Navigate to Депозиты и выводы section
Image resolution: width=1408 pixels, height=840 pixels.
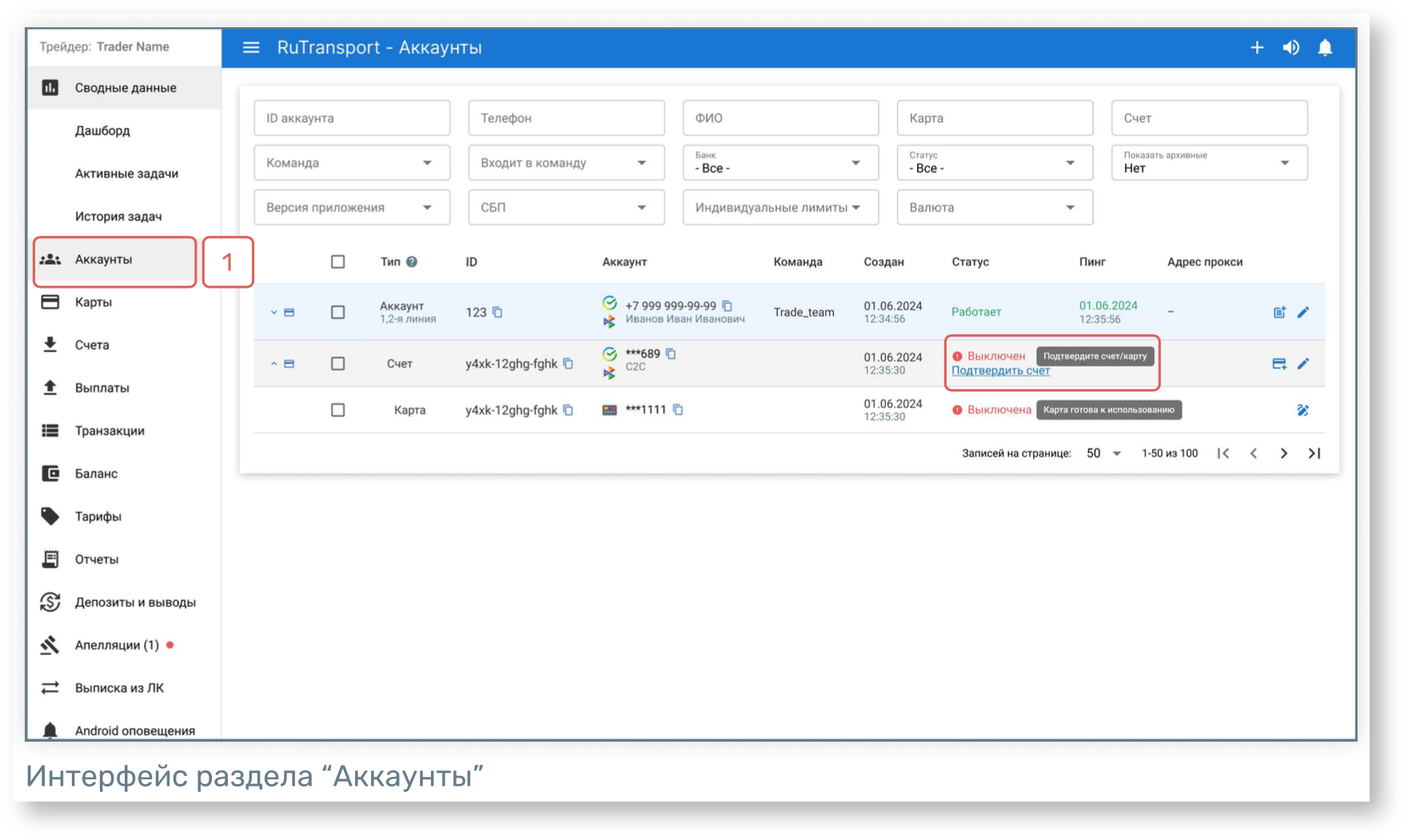point(135,603)
